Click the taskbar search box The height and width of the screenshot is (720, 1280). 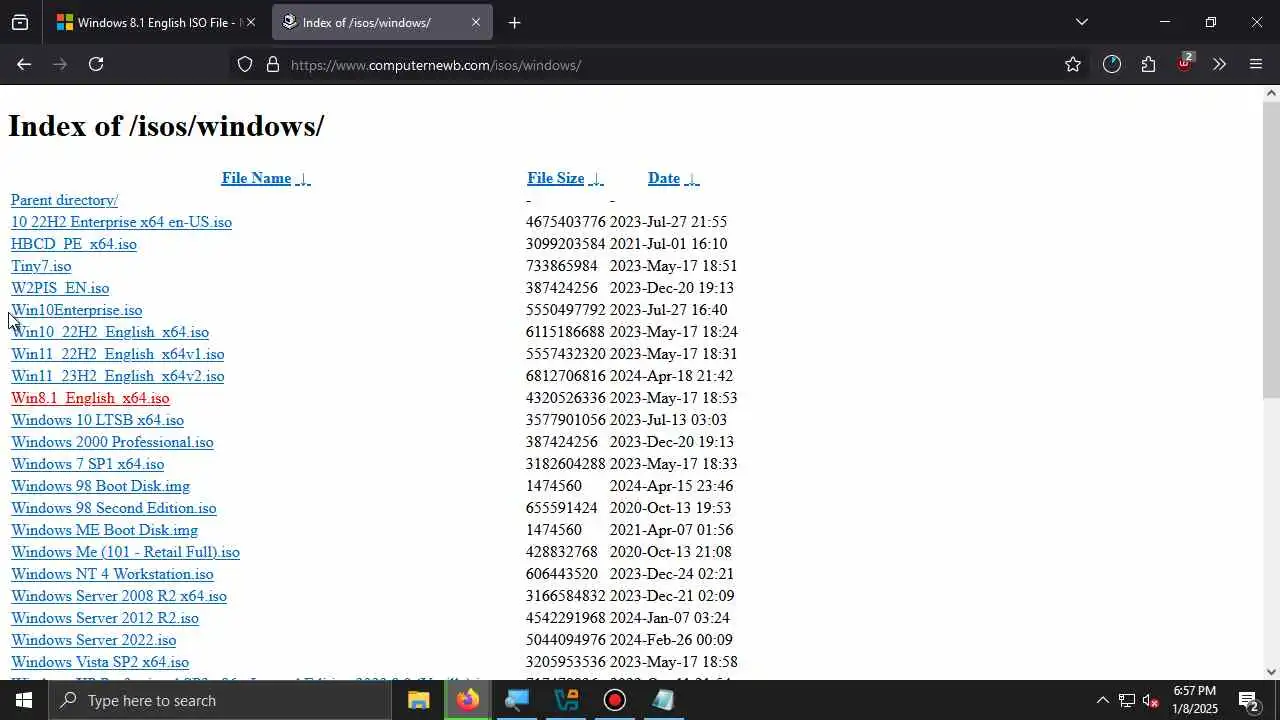pyautogui.click(x=220, y=700)
